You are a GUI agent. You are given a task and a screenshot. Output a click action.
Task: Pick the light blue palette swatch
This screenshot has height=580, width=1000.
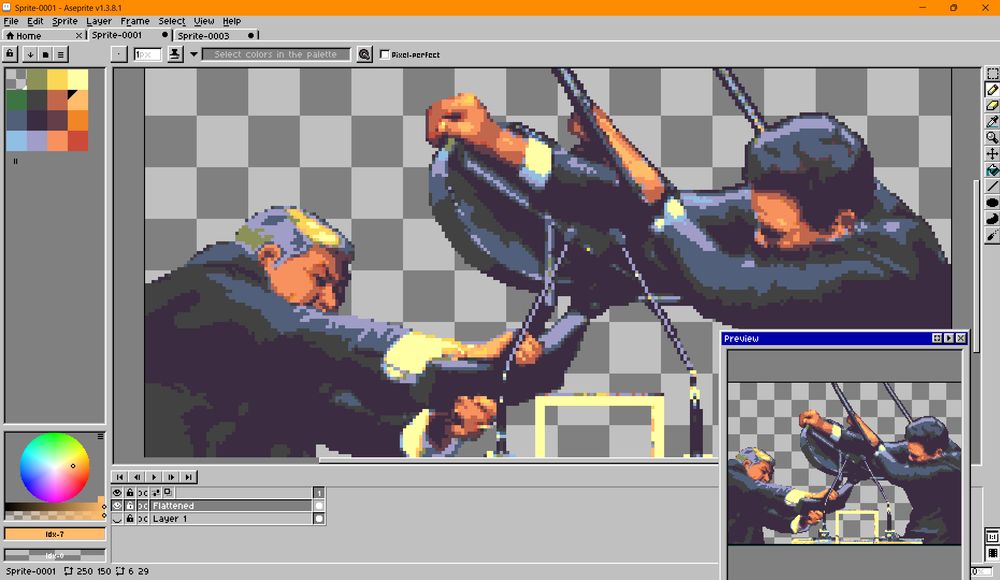(x=17, y=141)
